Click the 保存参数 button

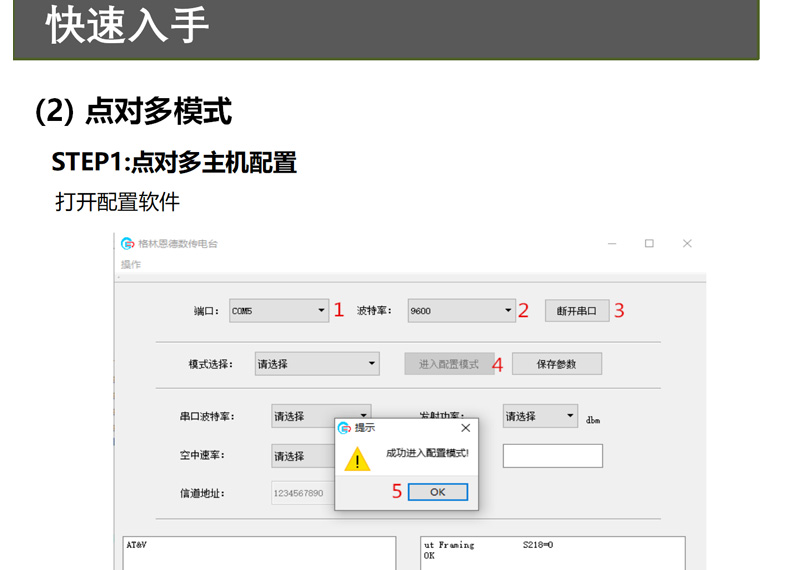[x=557, y=364]
